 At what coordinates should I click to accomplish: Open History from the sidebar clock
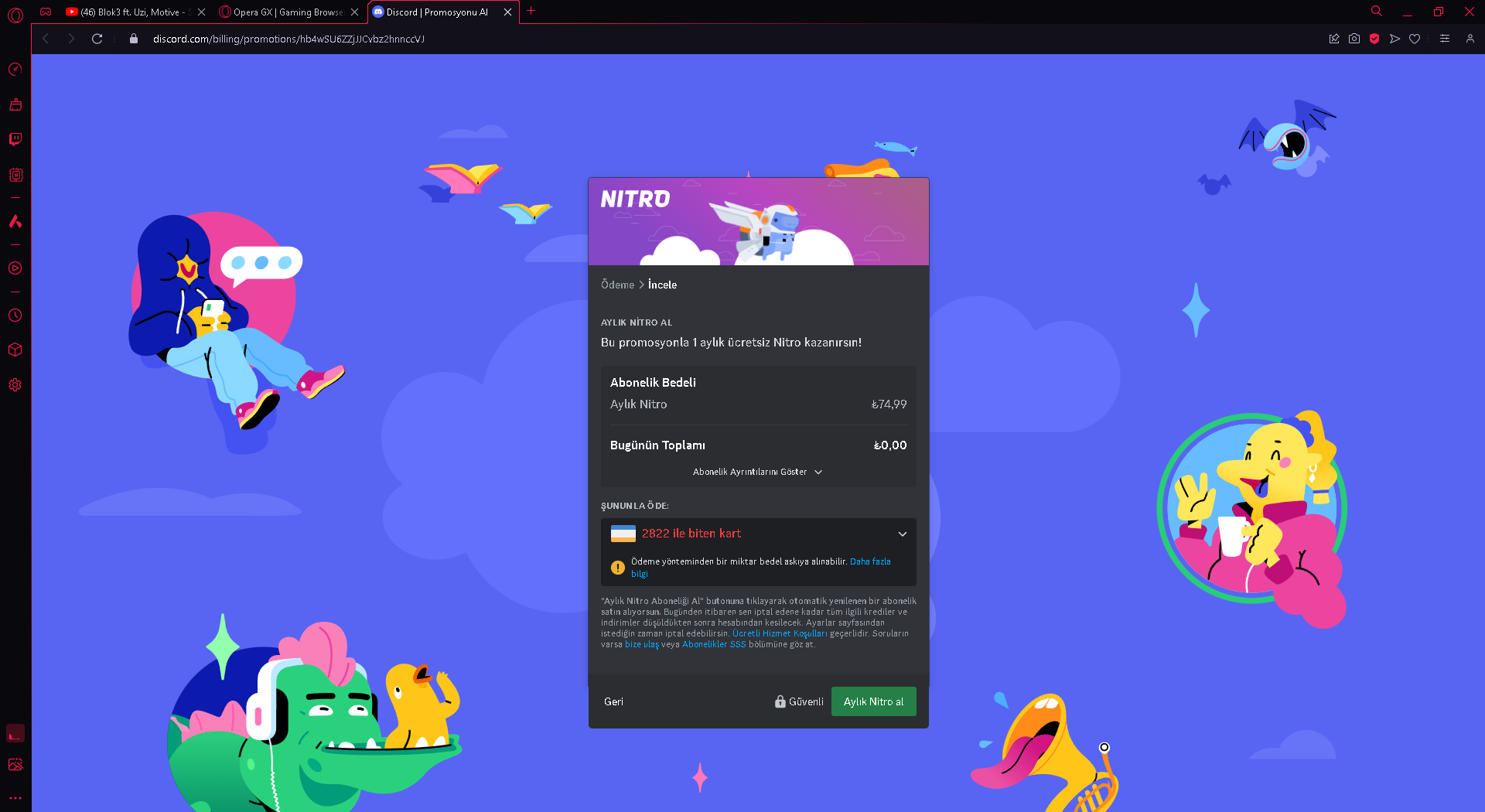pyautogui.click(x=15, y=316)
